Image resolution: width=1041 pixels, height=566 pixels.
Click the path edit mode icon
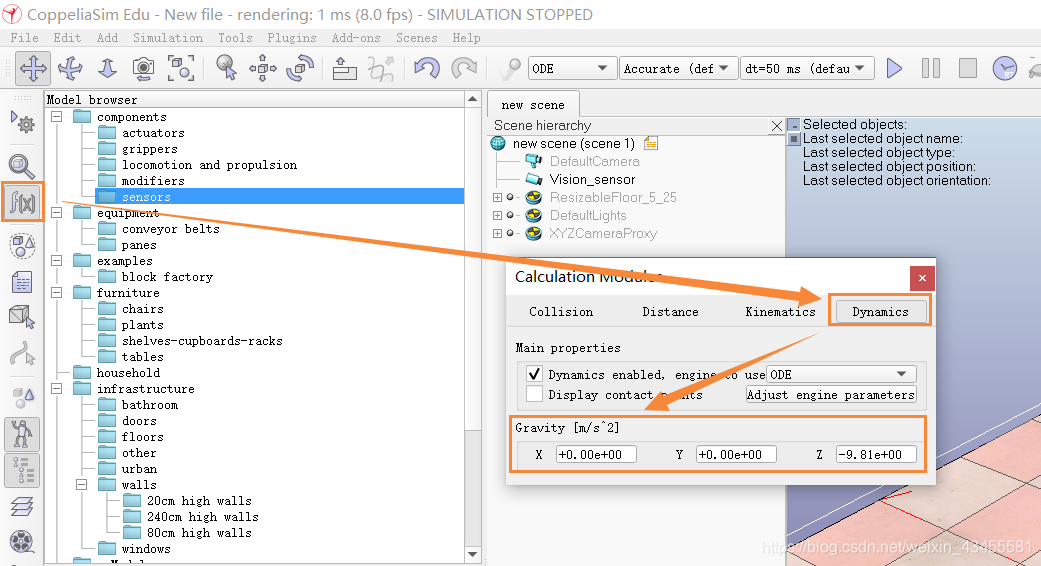(x=22, y=354)
